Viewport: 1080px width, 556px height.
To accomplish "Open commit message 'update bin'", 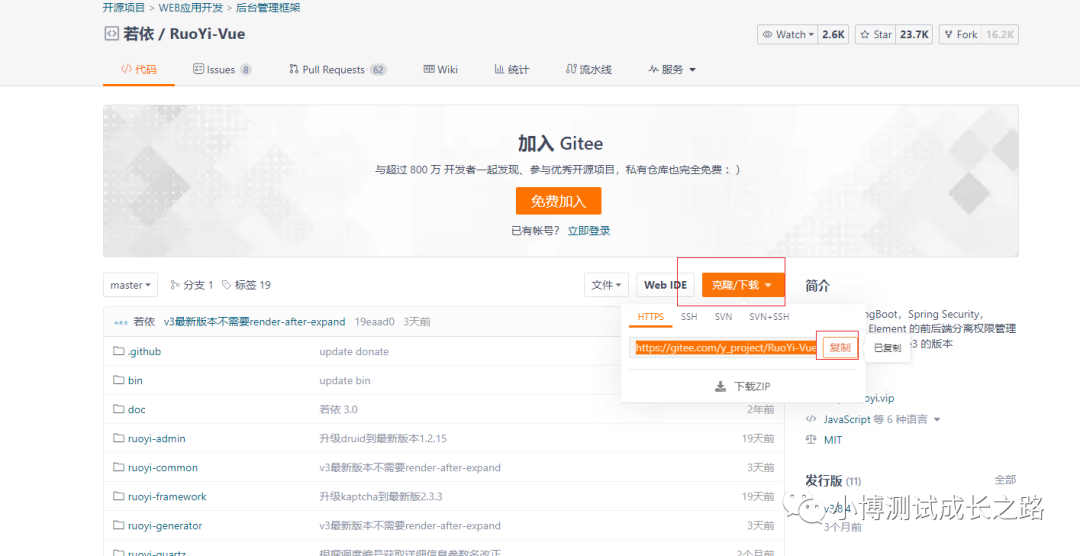I will point(344,380).
